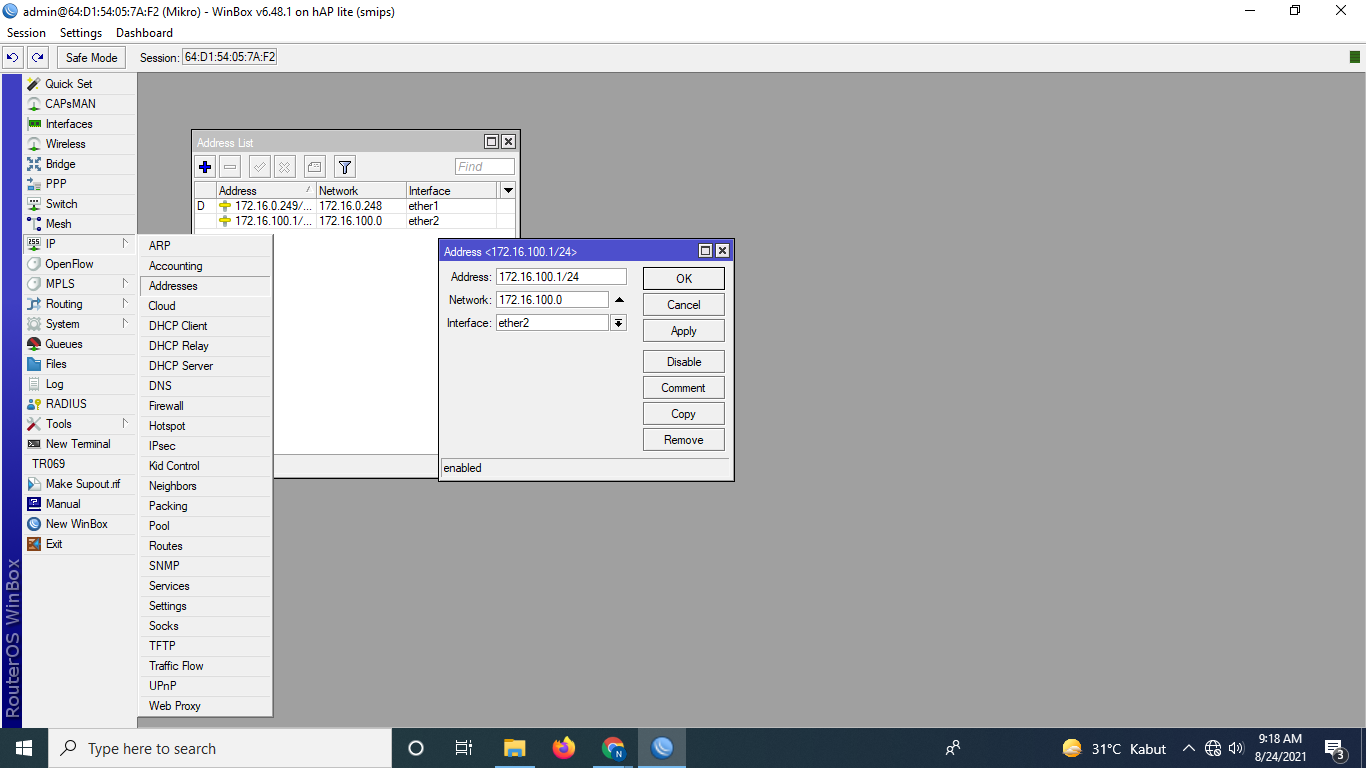This screenshot has height=768, width=1366.
Task: Open the Session menu
Action: pos(26,33)
